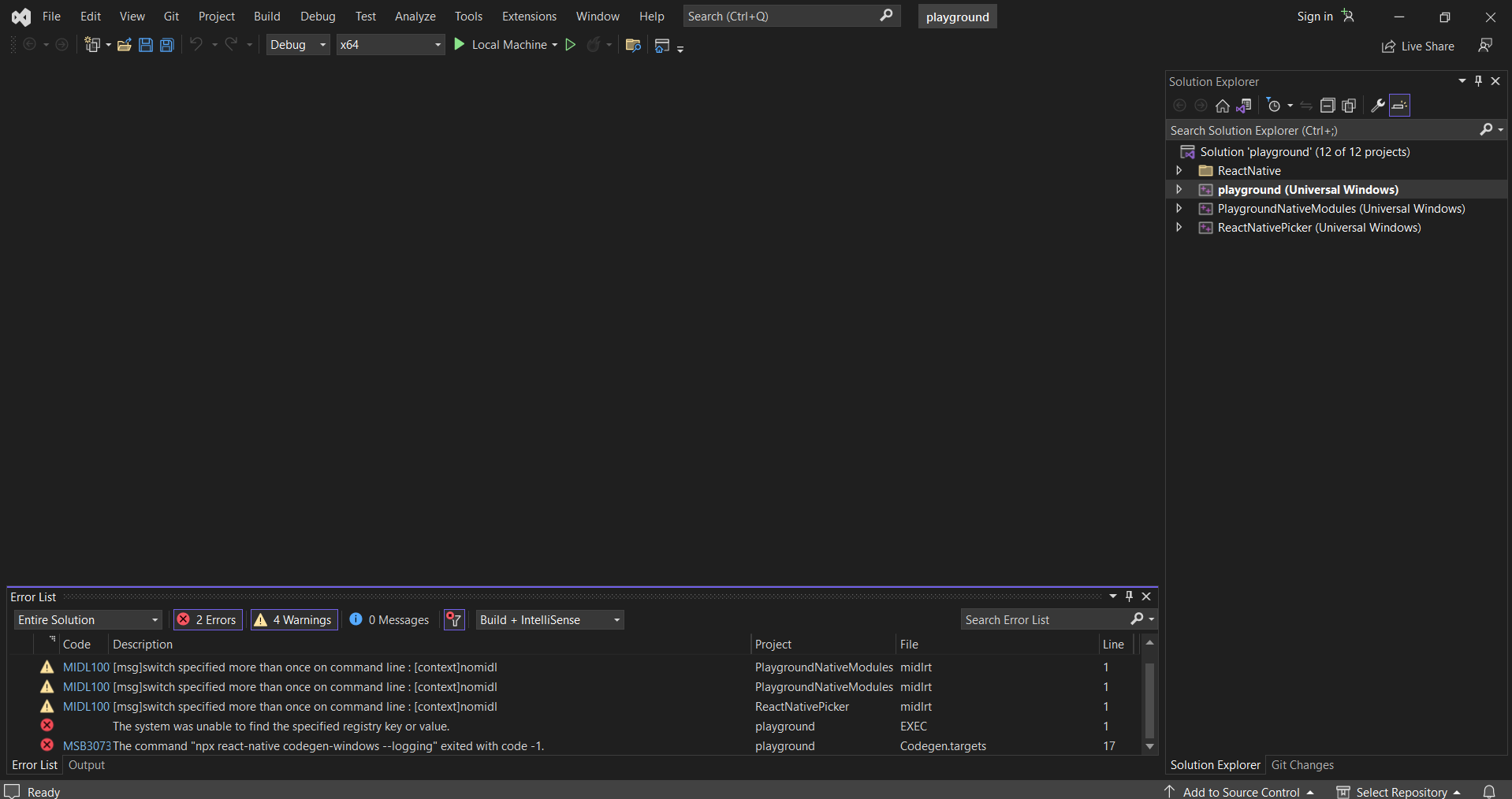Open the Debug configuration dropdown

pos(322,45)
